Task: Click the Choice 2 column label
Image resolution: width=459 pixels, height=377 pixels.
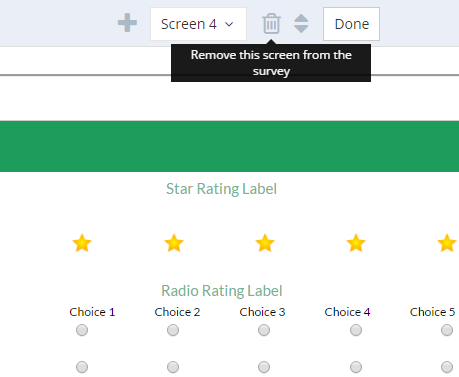Action: pyautogui.click(x=177, y=312)
